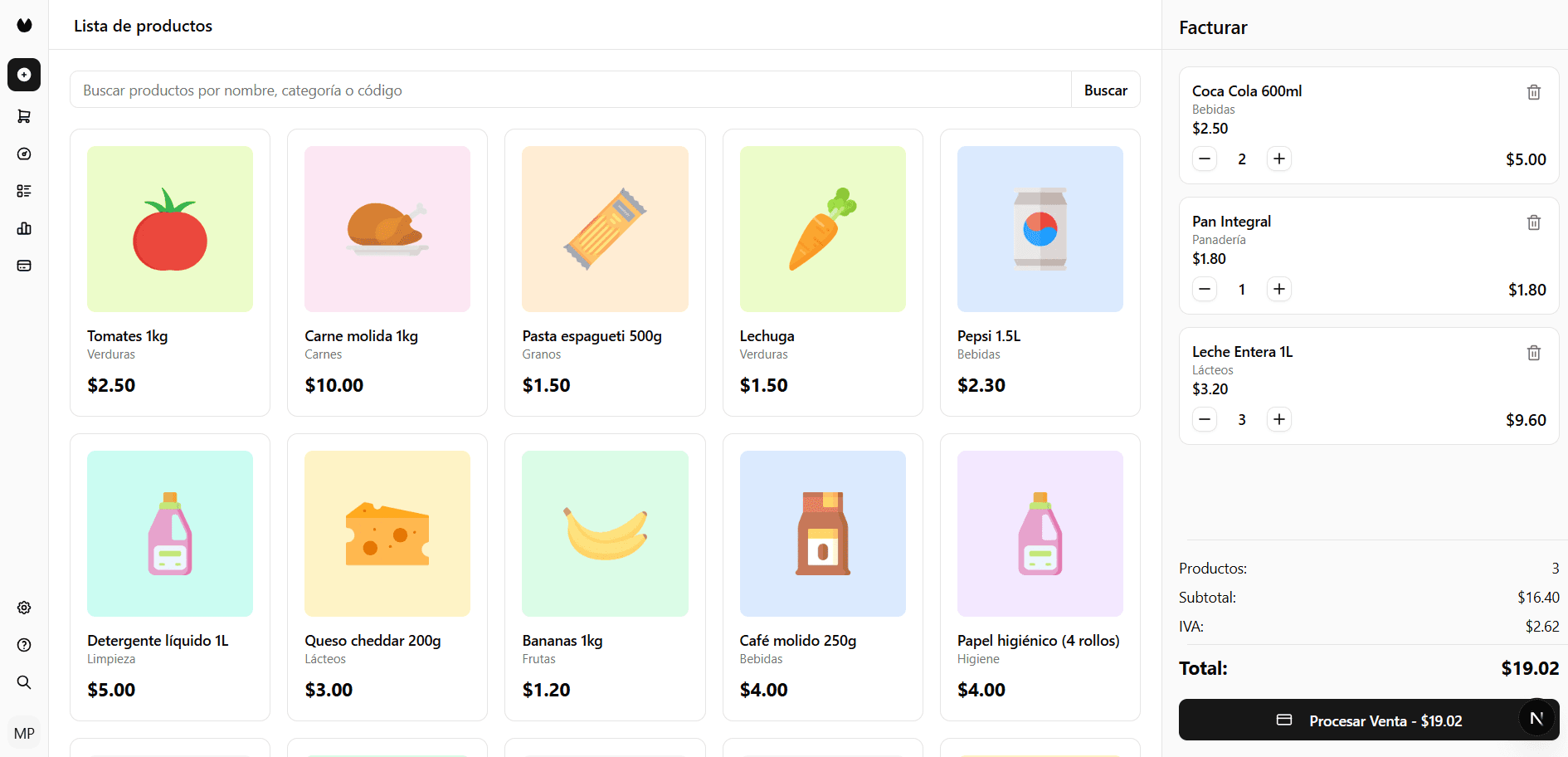1568x757 pixels.
Task: Add Tomates 1kg product card
Action: (170, 272)
